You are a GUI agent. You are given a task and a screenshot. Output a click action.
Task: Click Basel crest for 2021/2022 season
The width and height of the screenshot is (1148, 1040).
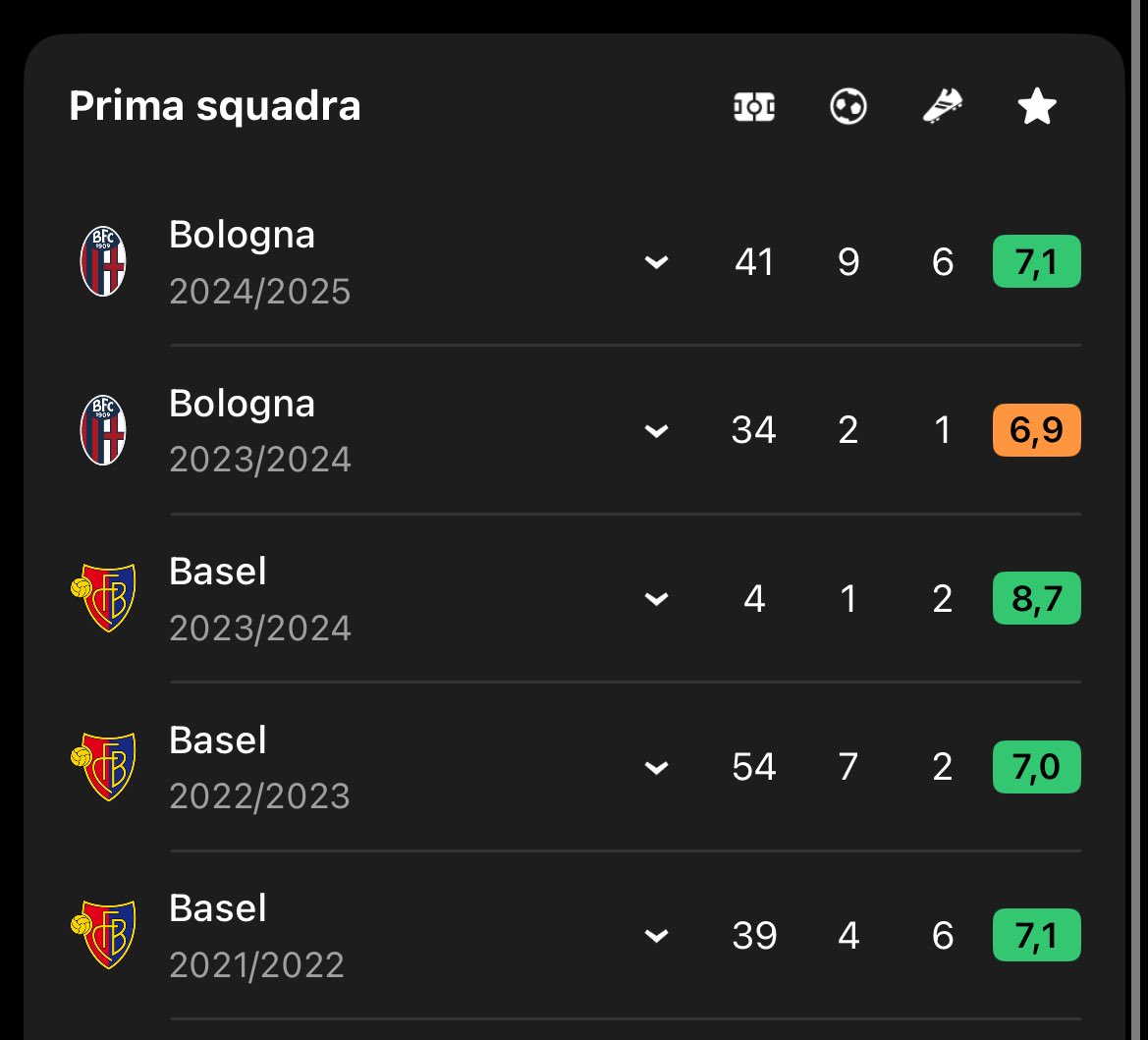tap(103, 935)
